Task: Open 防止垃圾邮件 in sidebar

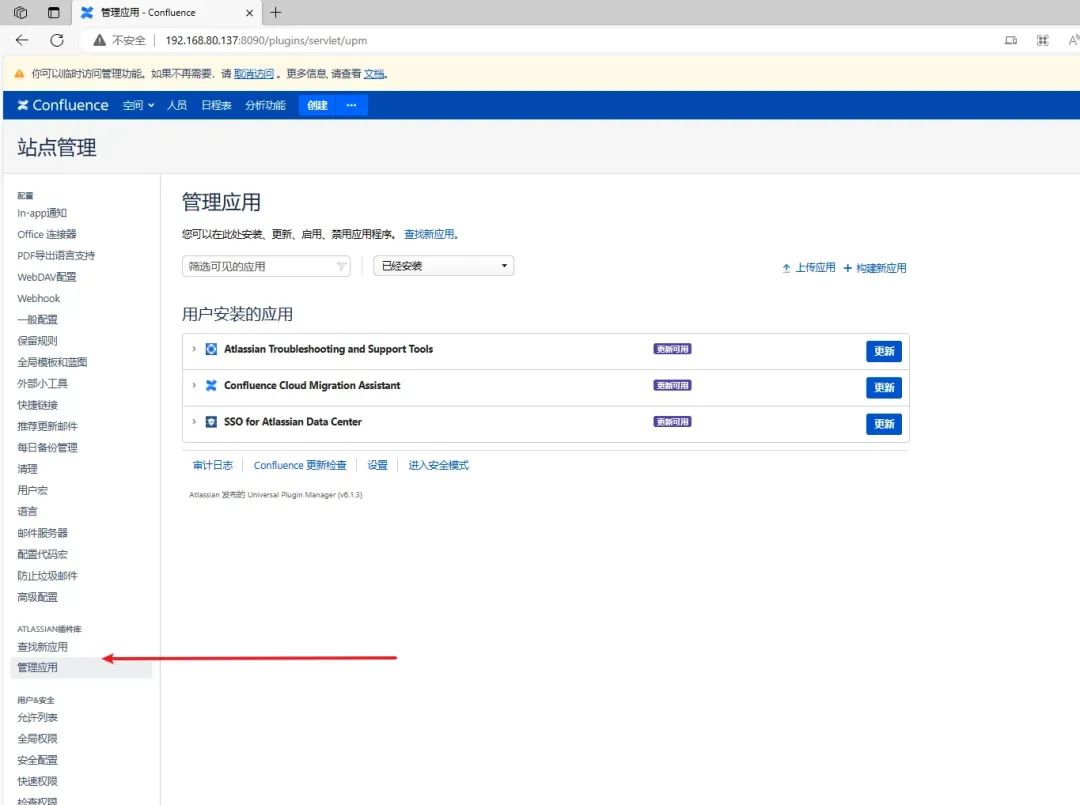Action: point(47,576)
